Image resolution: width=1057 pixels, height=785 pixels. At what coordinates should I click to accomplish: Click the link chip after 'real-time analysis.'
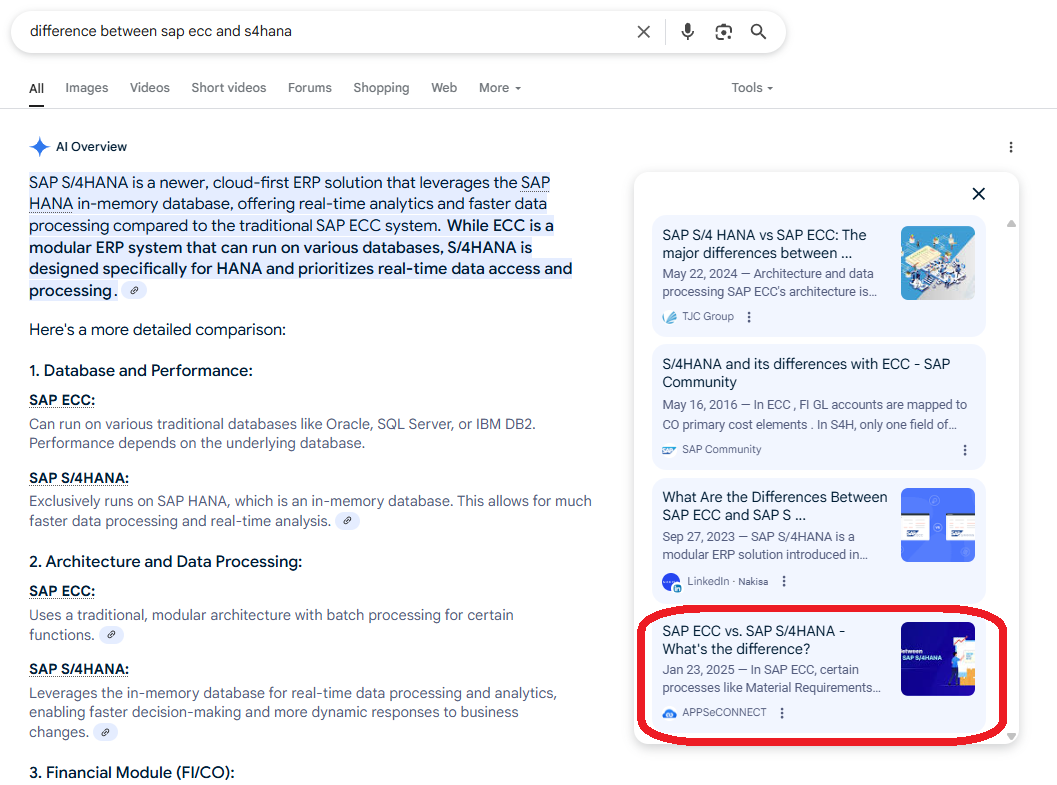pyautogui.click(x=347, y=521)
